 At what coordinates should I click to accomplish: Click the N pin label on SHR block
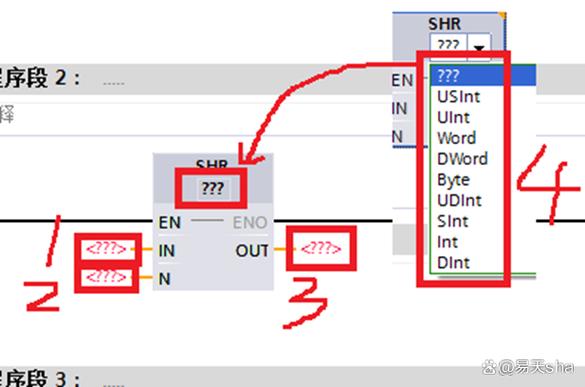click(165, 279)
